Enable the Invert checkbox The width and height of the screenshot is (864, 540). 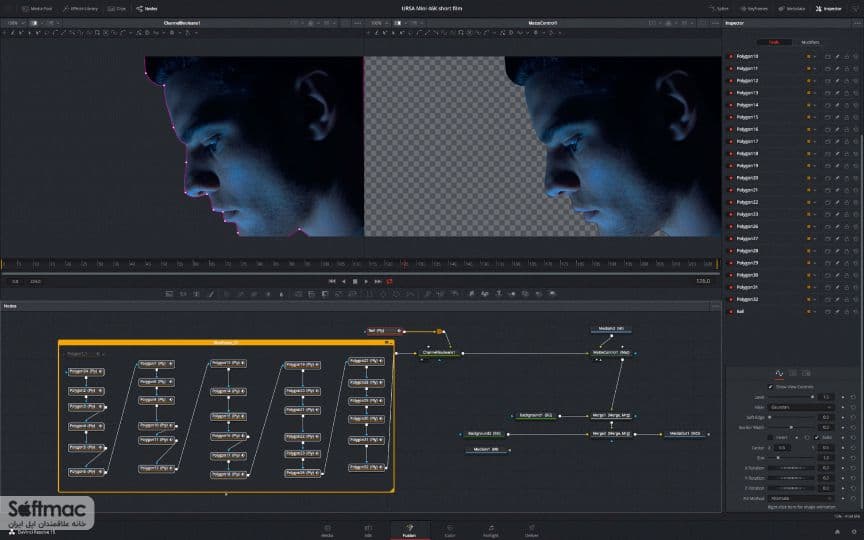pos(770,438)
